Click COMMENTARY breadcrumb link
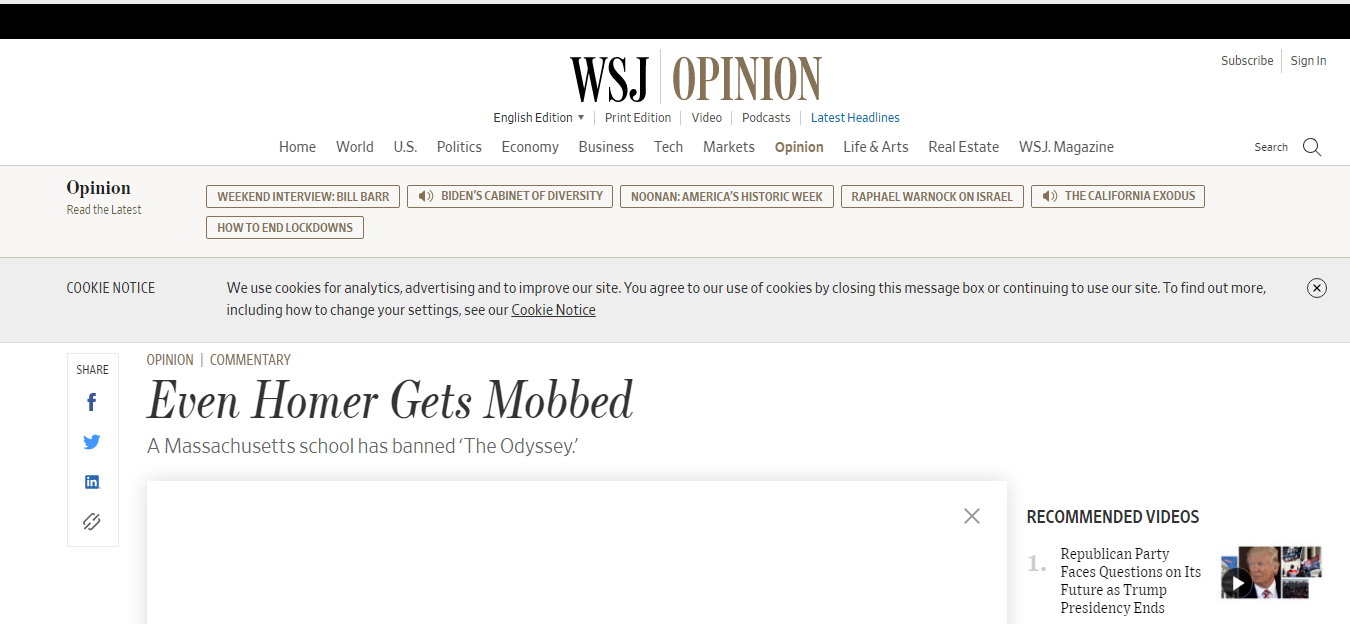This screenshot has width=1350, height=624. pos(250,360)
